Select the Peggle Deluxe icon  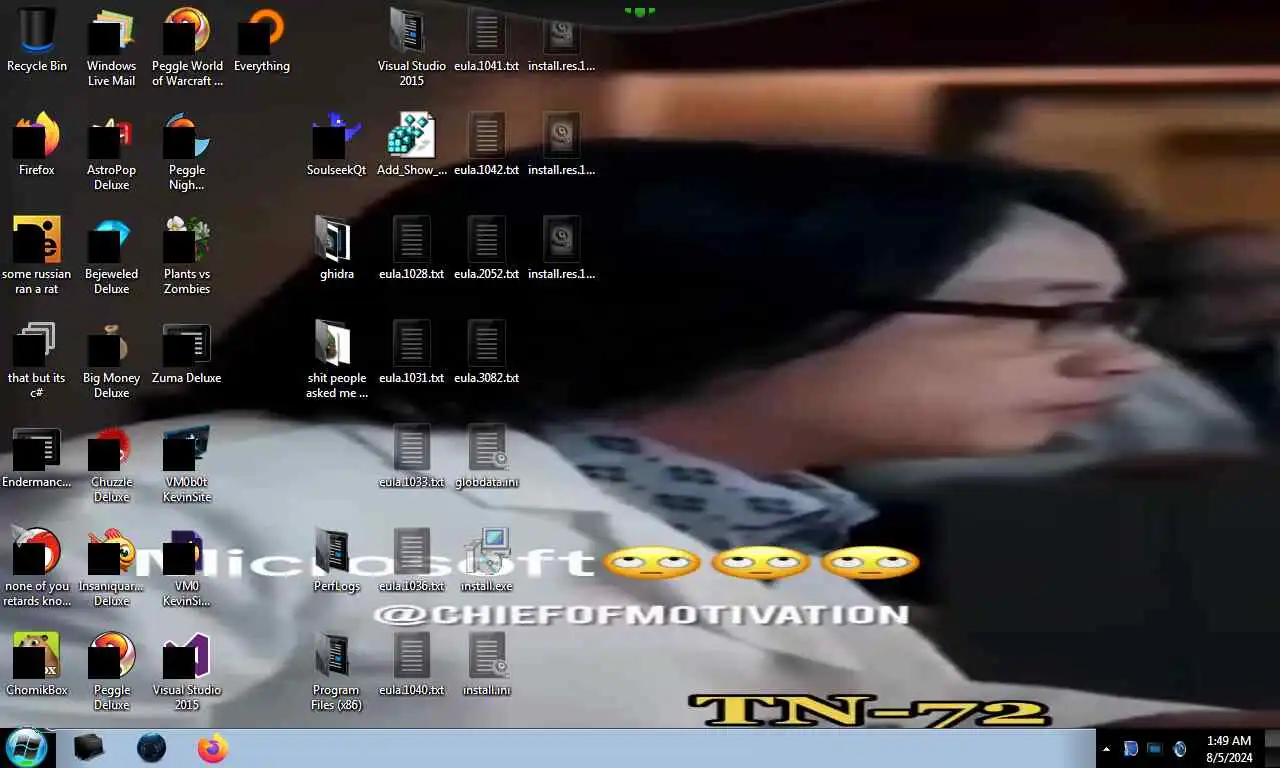[111, 671]
